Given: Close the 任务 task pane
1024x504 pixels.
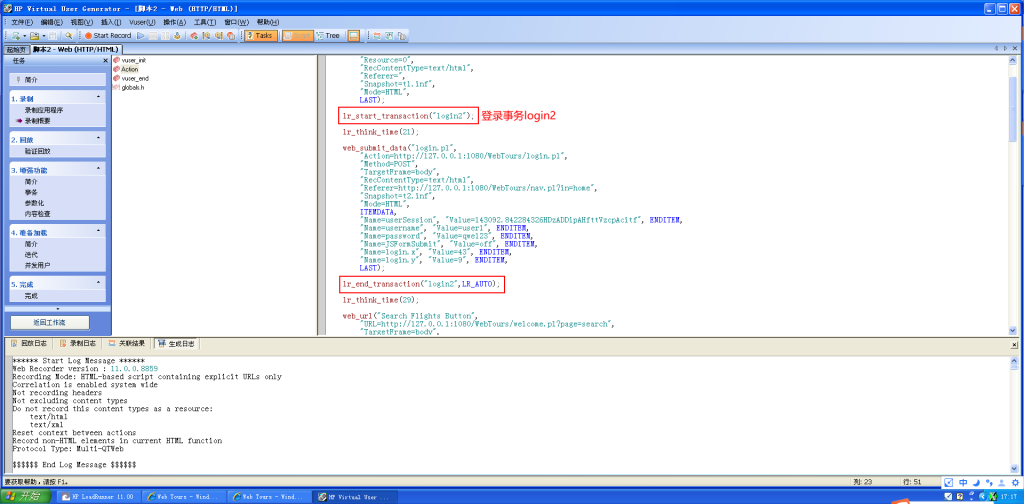Looking at the screenshot, I should pos(105,60).
